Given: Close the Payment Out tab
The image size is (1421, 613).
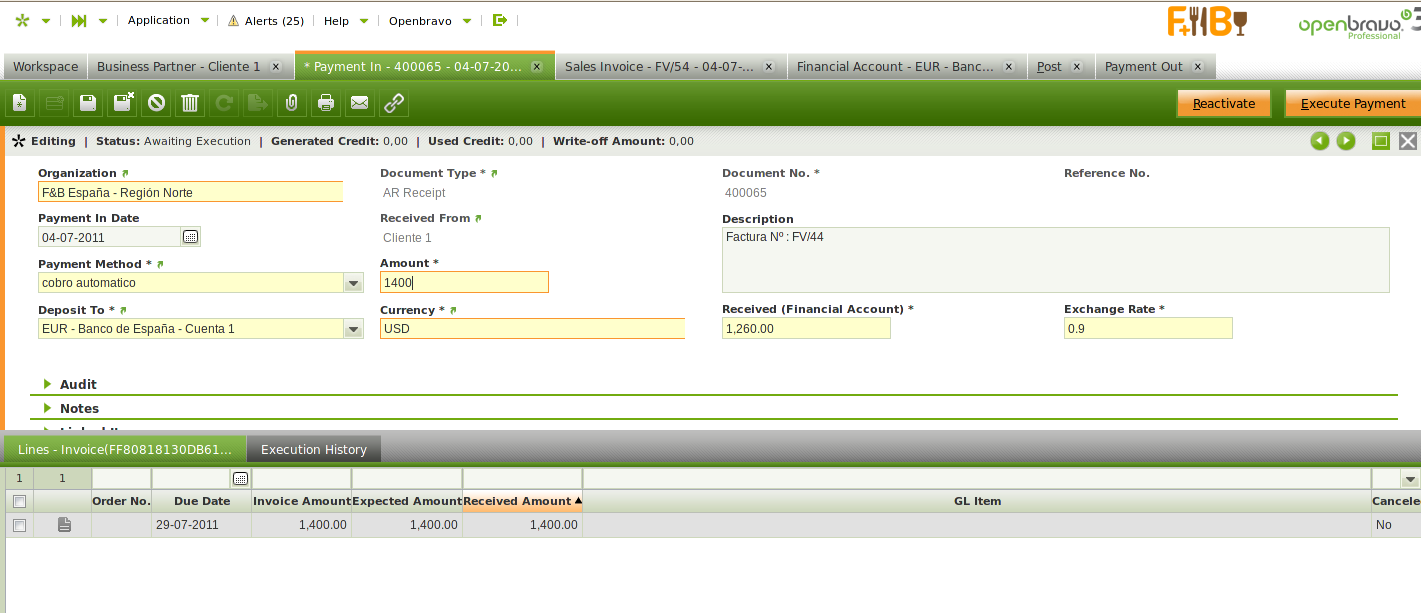Looking at the screenshot, I should pos(1197,67).
